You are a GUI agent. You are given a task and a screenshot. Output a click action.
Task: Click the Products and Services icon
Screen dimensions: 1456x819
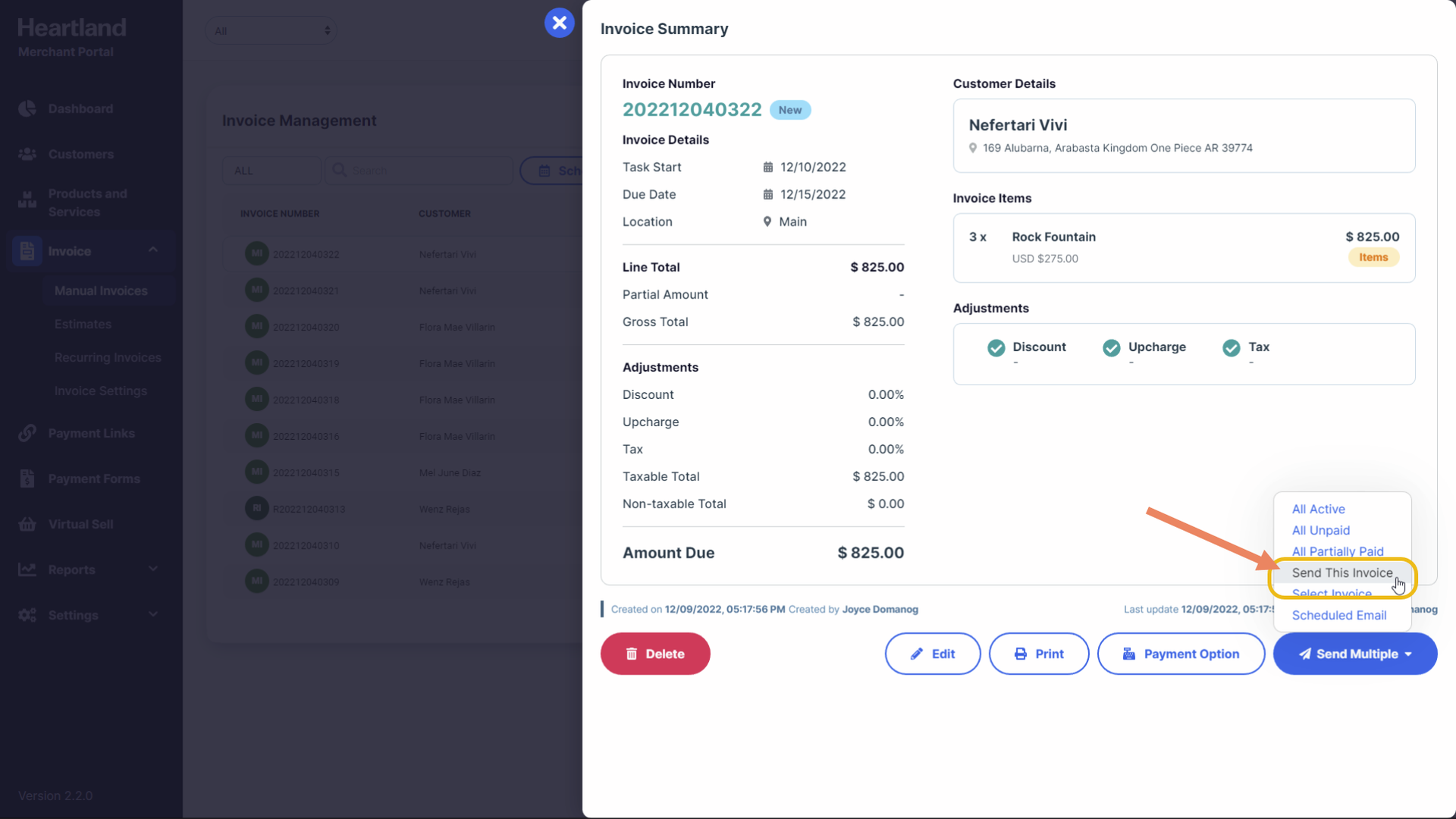click(x=27, y=200)
